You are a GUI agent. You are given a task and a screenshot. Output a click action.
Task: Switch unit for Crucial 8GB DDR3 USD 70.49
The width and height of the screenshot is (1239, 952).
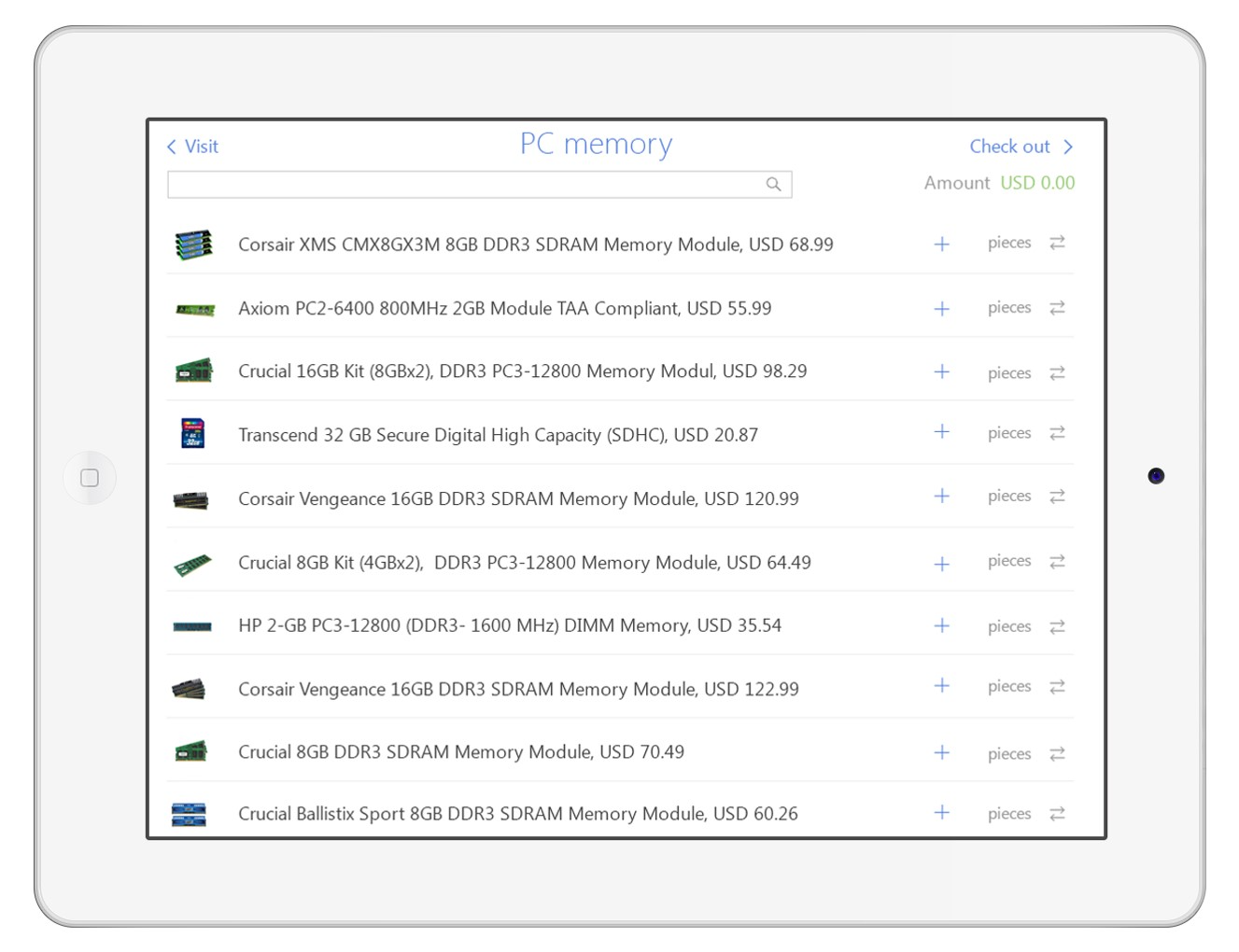tap(1057, 753)
